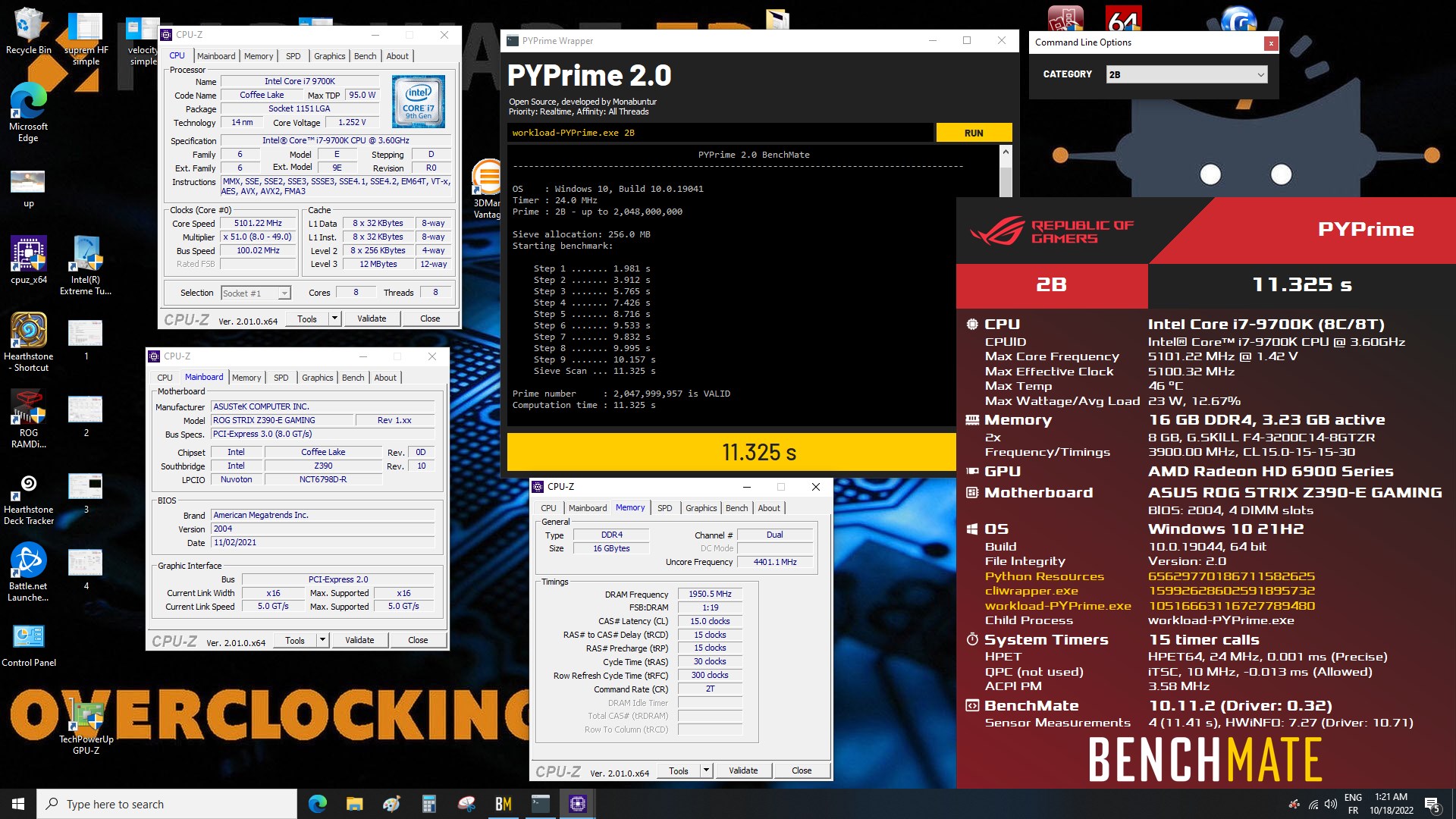Open the Recycle Bin desktop icon
1456x819 pixels.
(x=28, y=32)
